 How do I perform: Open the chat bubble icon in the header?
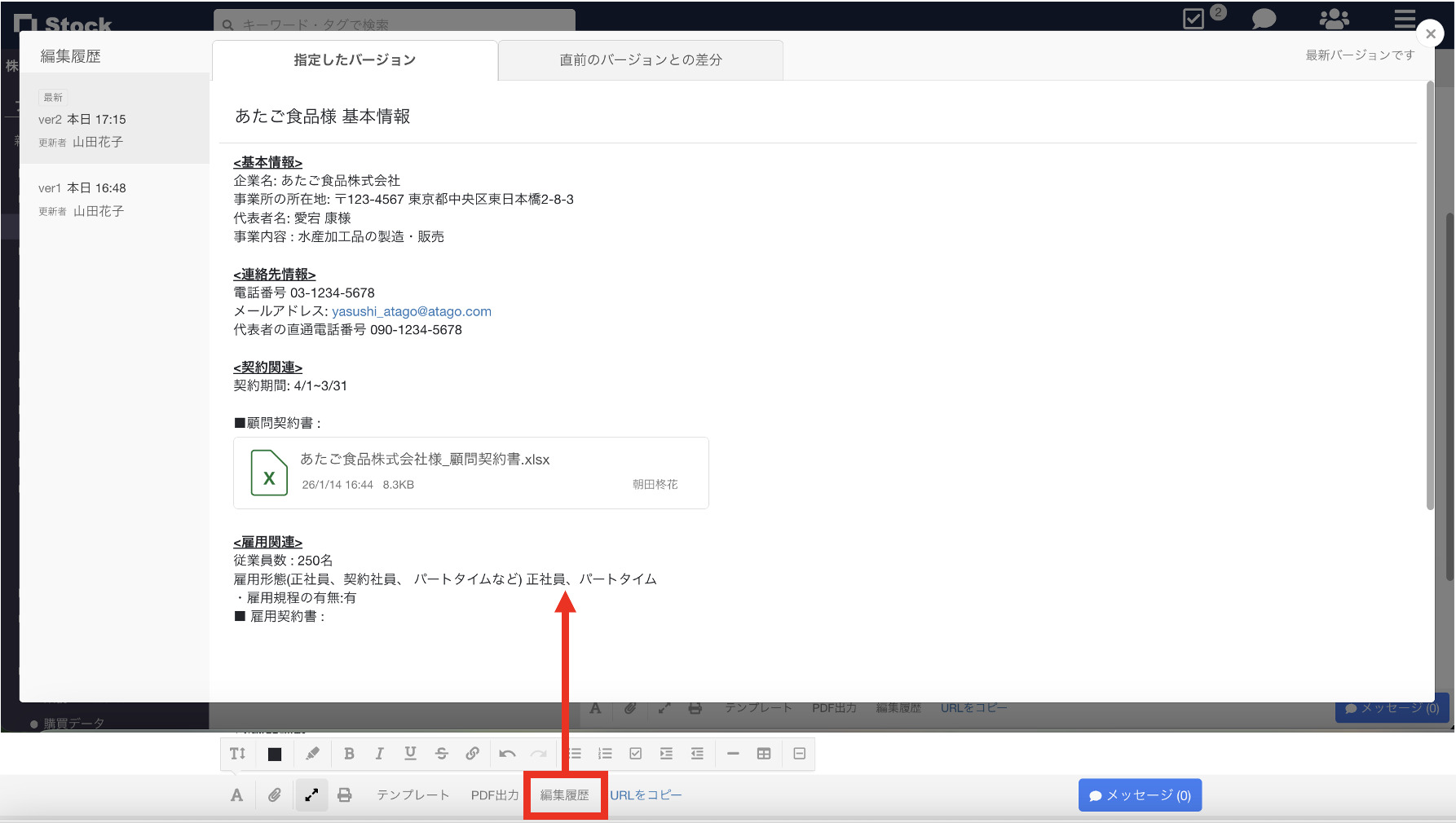click(1263, 19)
